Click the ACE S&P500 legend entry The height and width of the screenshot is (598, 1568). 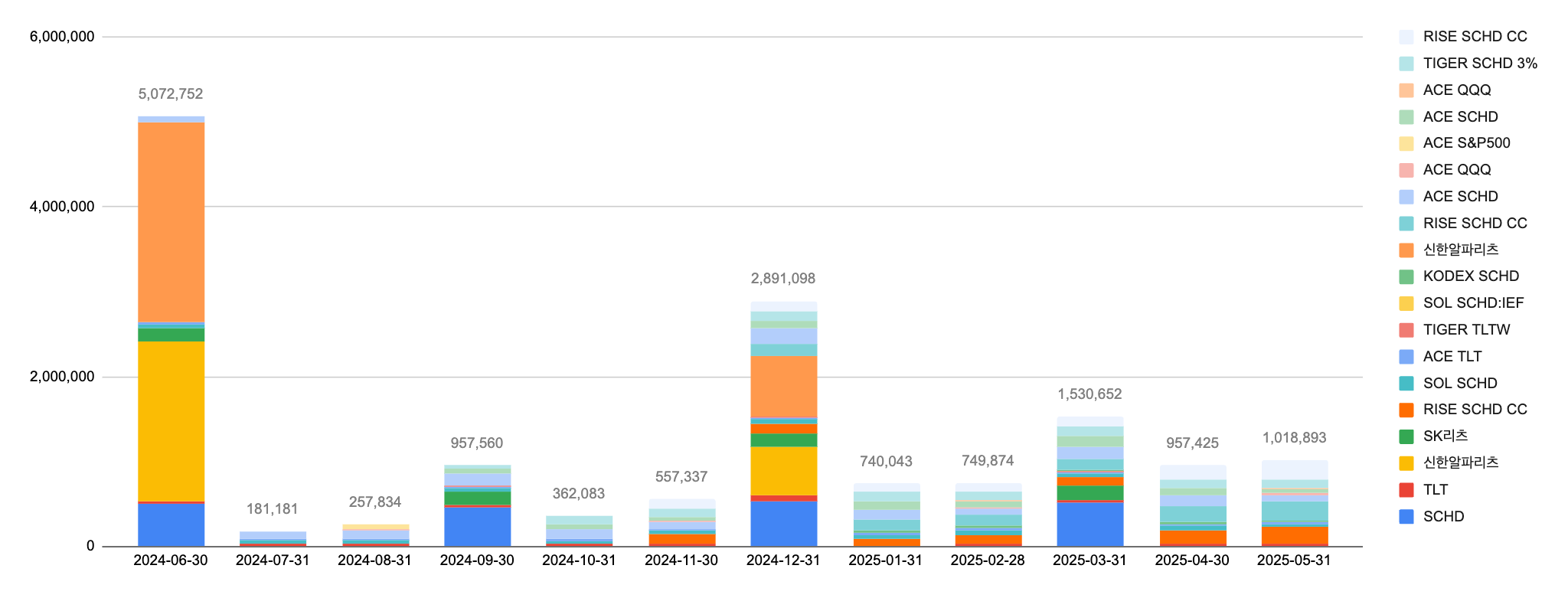(1466, 143)
